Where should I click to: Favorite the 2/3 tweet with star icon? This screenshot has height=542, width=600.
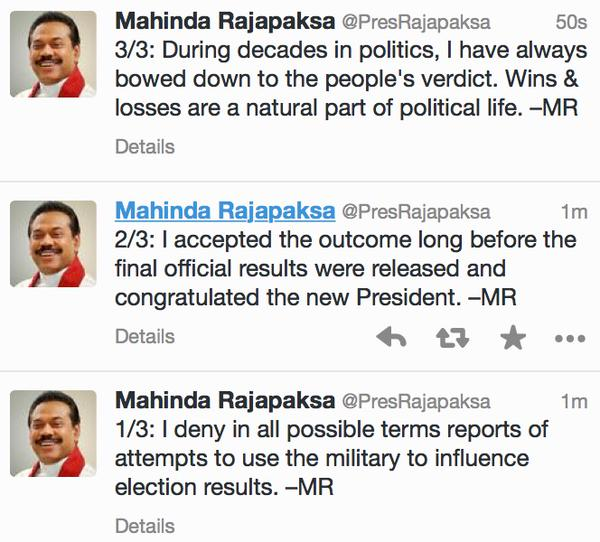click(x=513, y=337)
